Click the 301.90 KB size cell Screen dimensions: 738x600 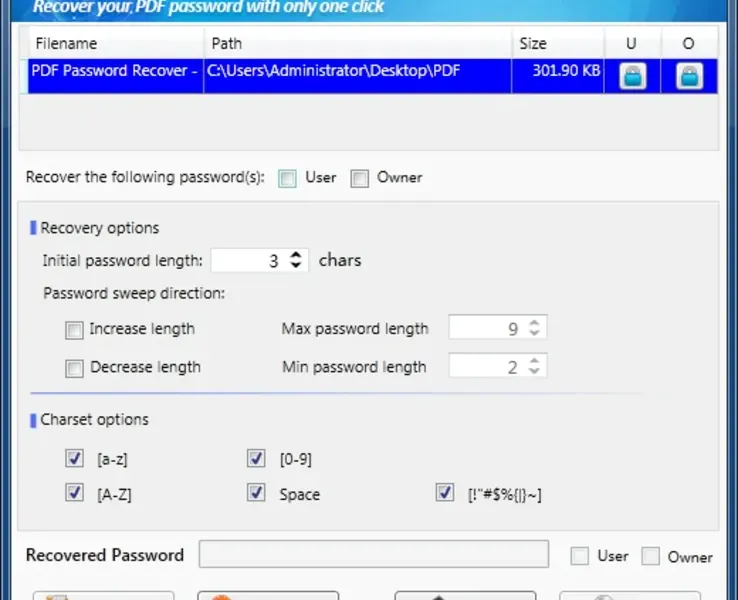tap(558, 76)
